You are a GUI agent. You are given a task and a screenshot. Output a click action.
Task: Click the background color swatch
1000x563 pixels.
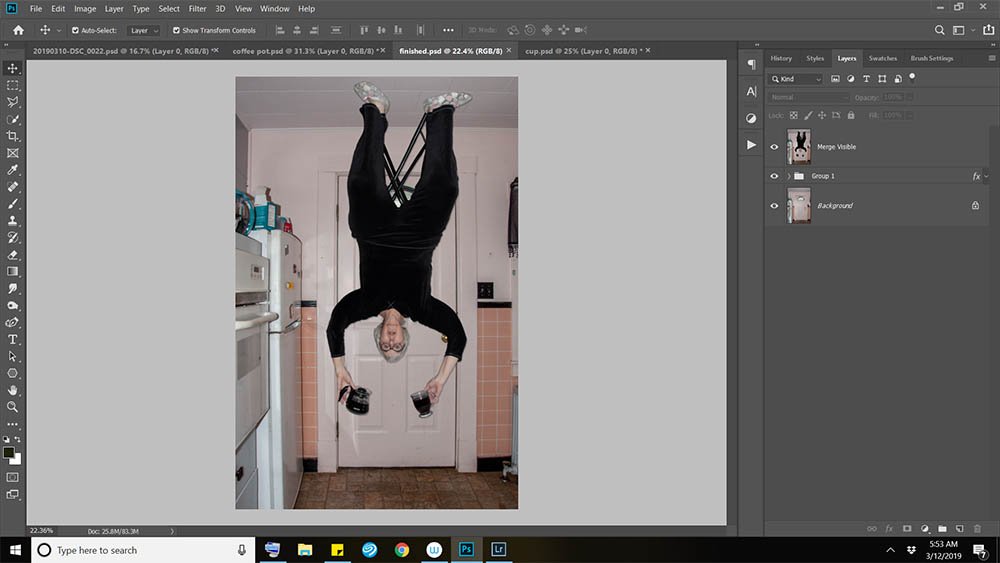(x=17, y=460)
